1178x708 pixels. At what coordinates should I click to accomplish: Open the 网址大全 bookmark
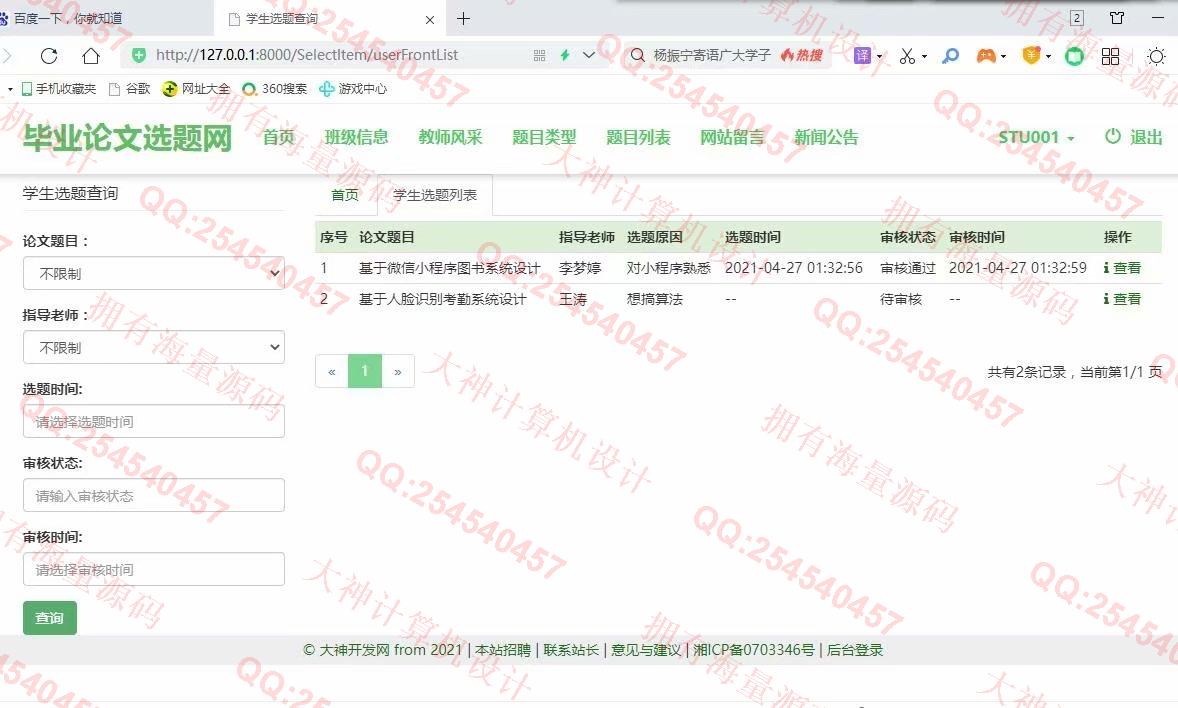point(196,89)
